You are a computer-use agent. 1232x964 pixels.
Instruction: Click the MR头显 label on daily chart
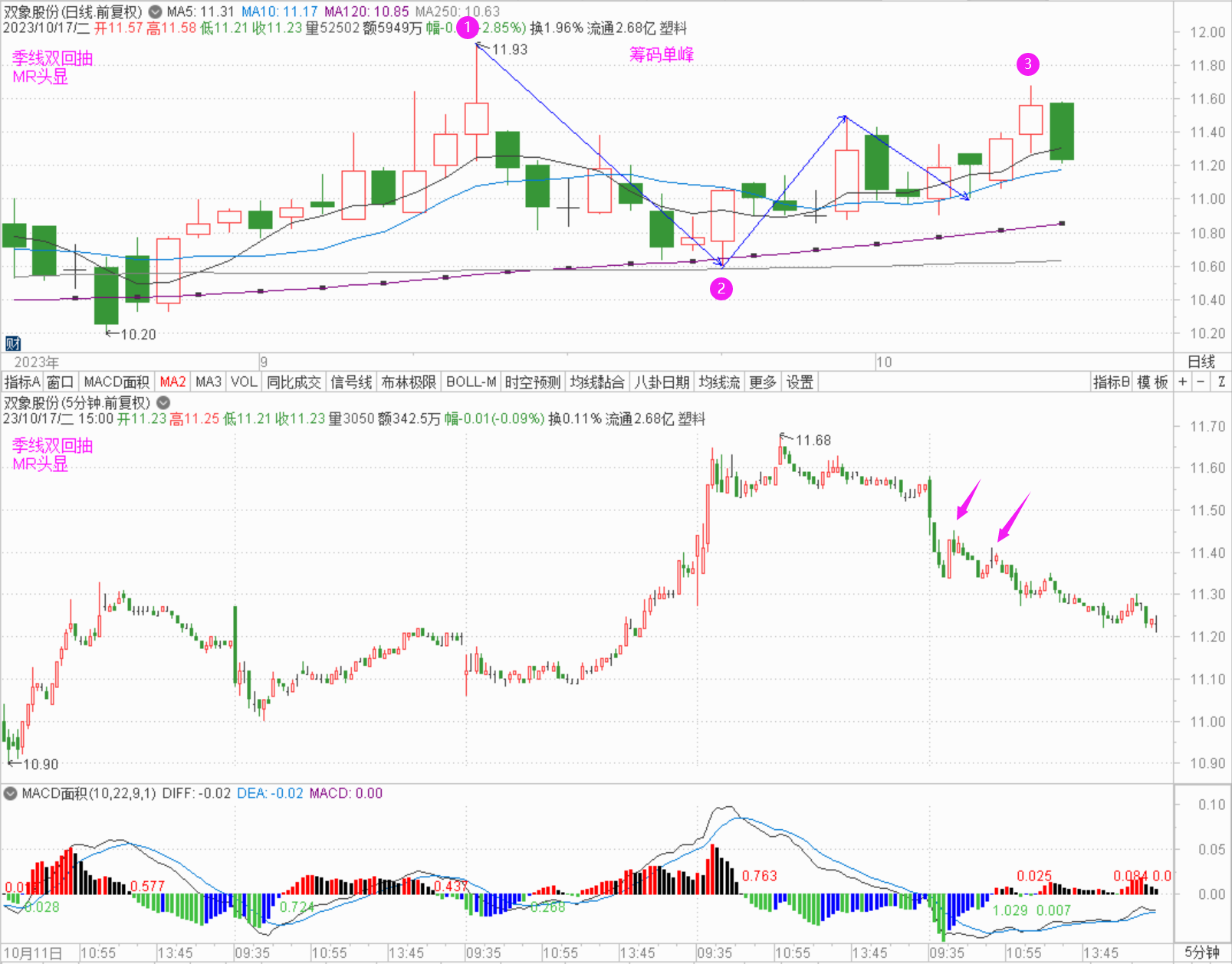click(x=40, y=77)
